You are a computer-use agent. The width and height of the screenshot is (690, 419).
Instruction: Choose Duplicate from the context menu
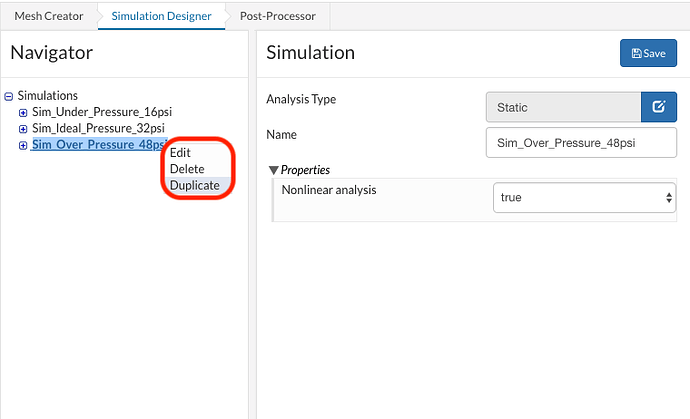194,185
